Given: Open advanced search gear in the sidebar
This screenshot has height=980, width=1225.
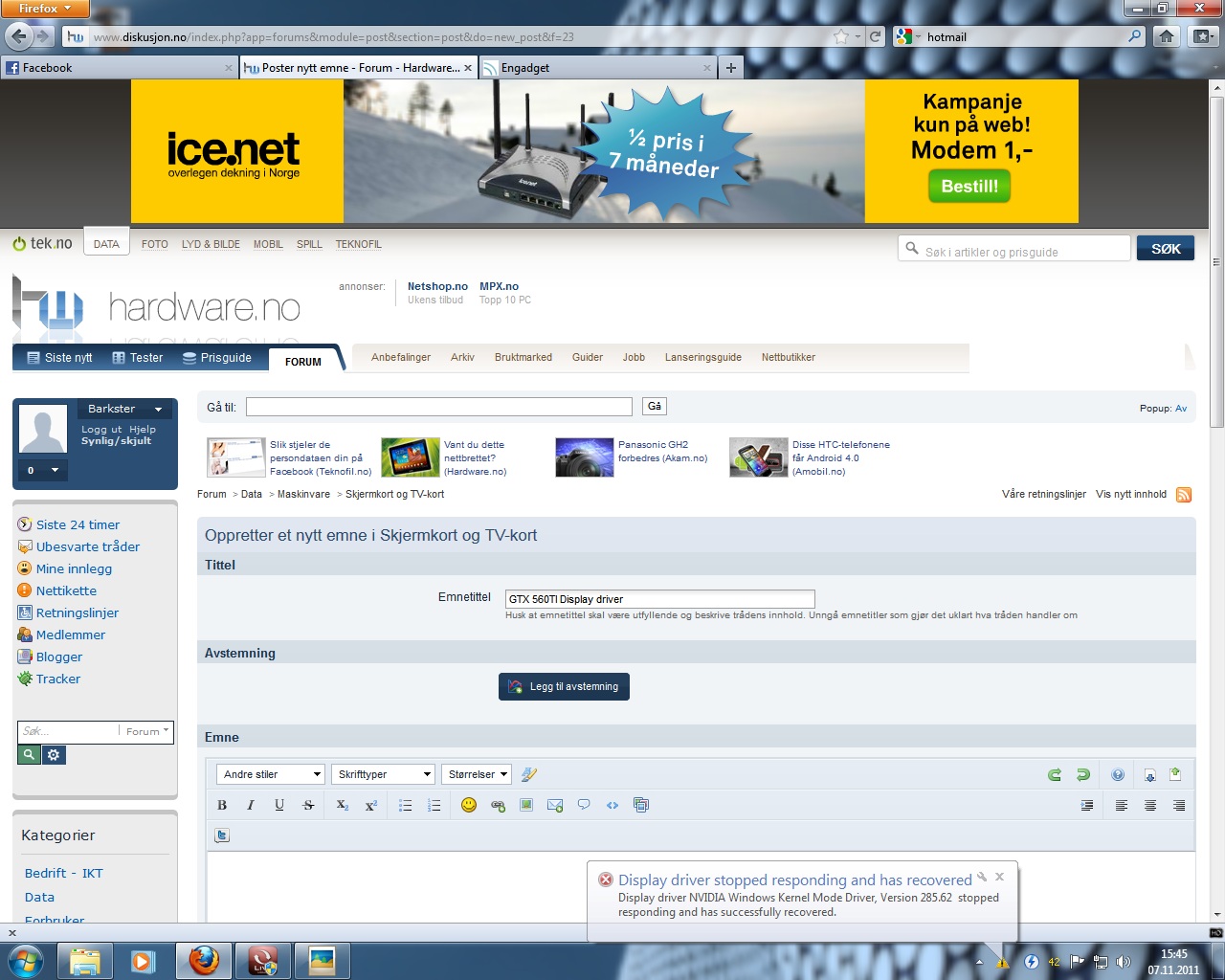Looking at the screenshot, I should tap(54, 755).
